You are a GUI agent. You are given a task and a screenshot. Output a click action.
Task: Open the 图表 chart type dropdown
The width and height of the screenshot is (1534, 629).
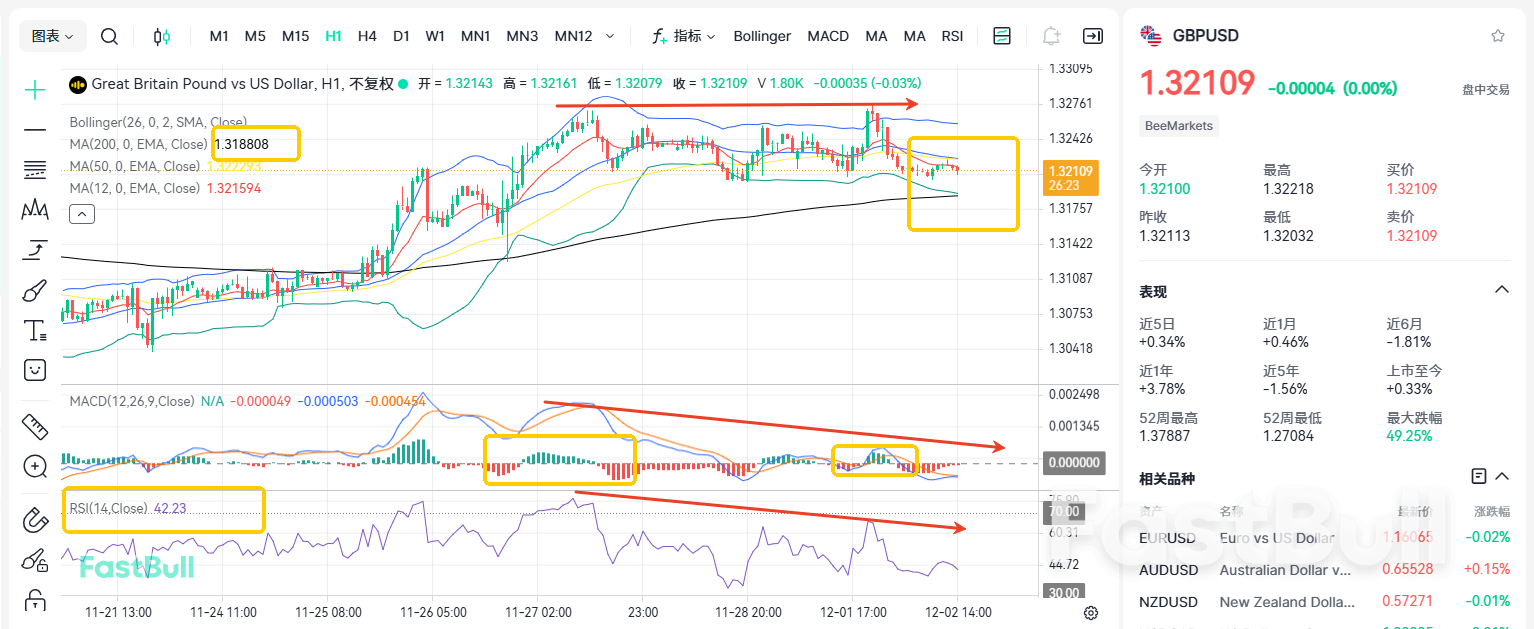click(51, 35)
